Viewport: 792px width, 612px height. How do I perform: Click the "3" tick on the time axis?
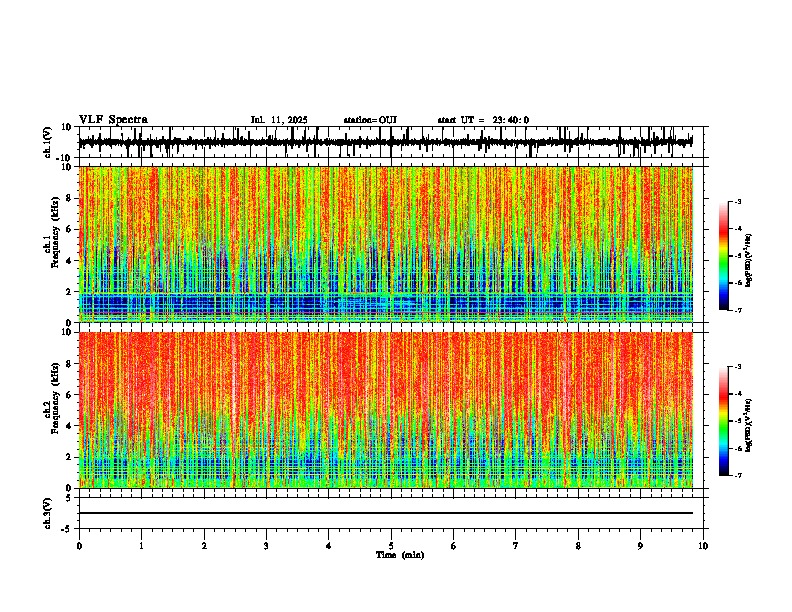point(266,546)
